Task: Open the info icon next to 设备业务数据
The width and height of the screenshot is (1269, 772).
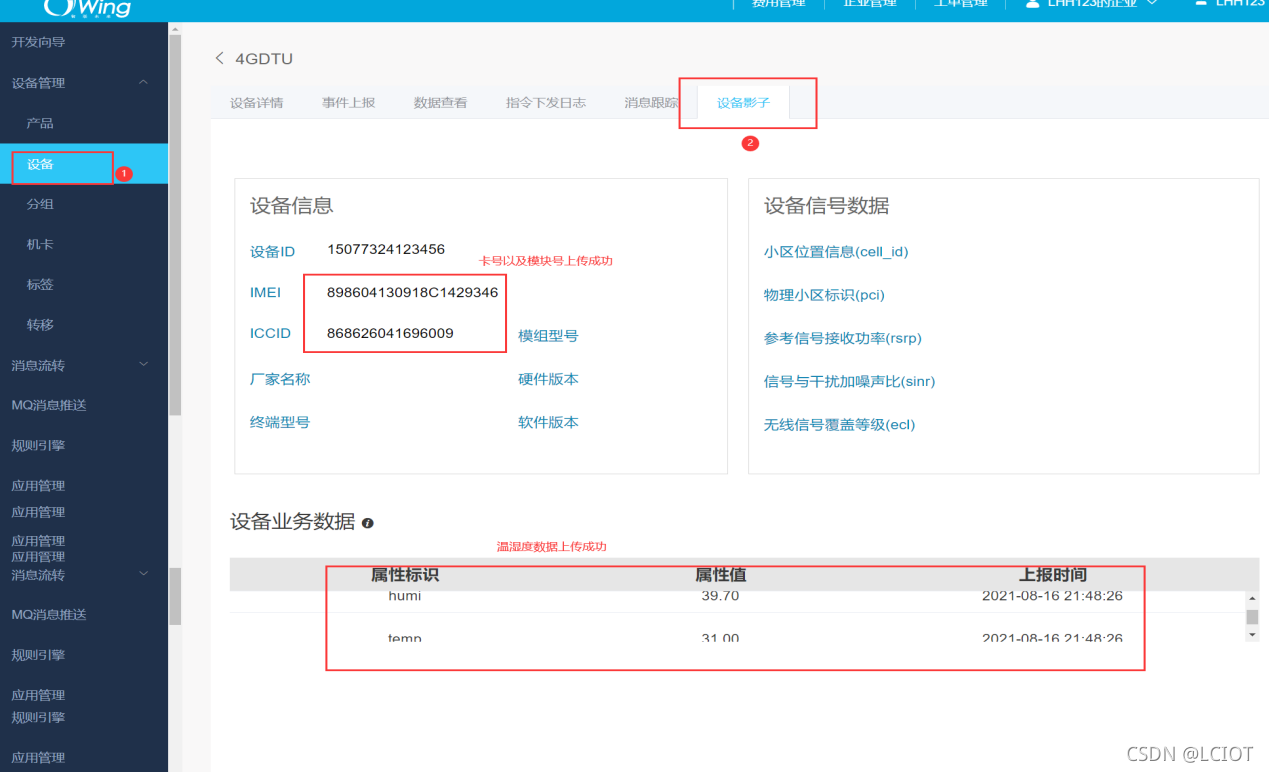Action: coord(368,523)
